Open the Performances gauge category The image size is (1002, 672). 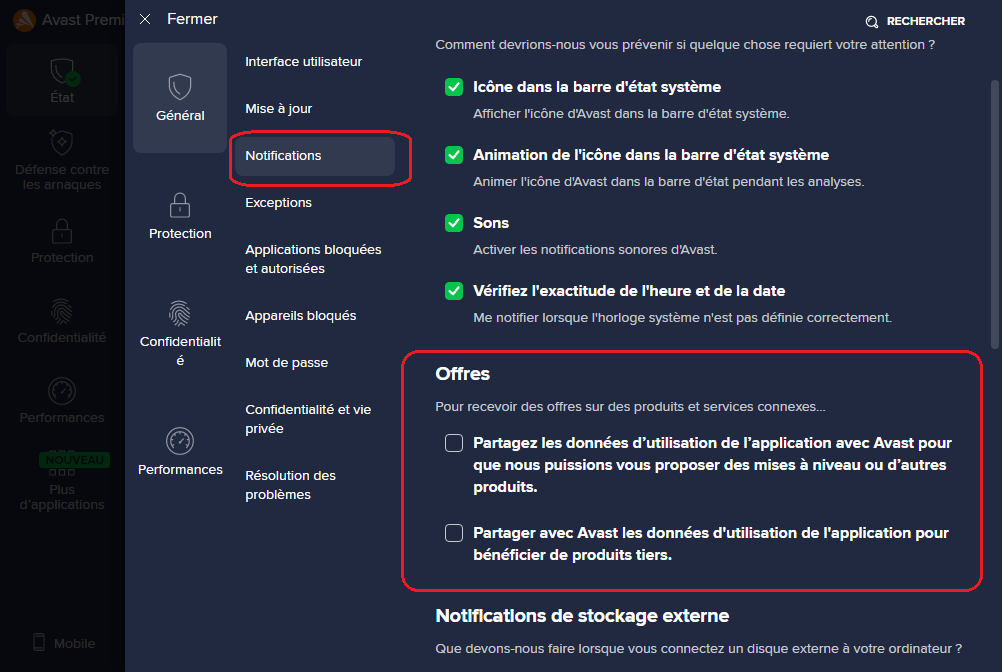tap(180, 441)
